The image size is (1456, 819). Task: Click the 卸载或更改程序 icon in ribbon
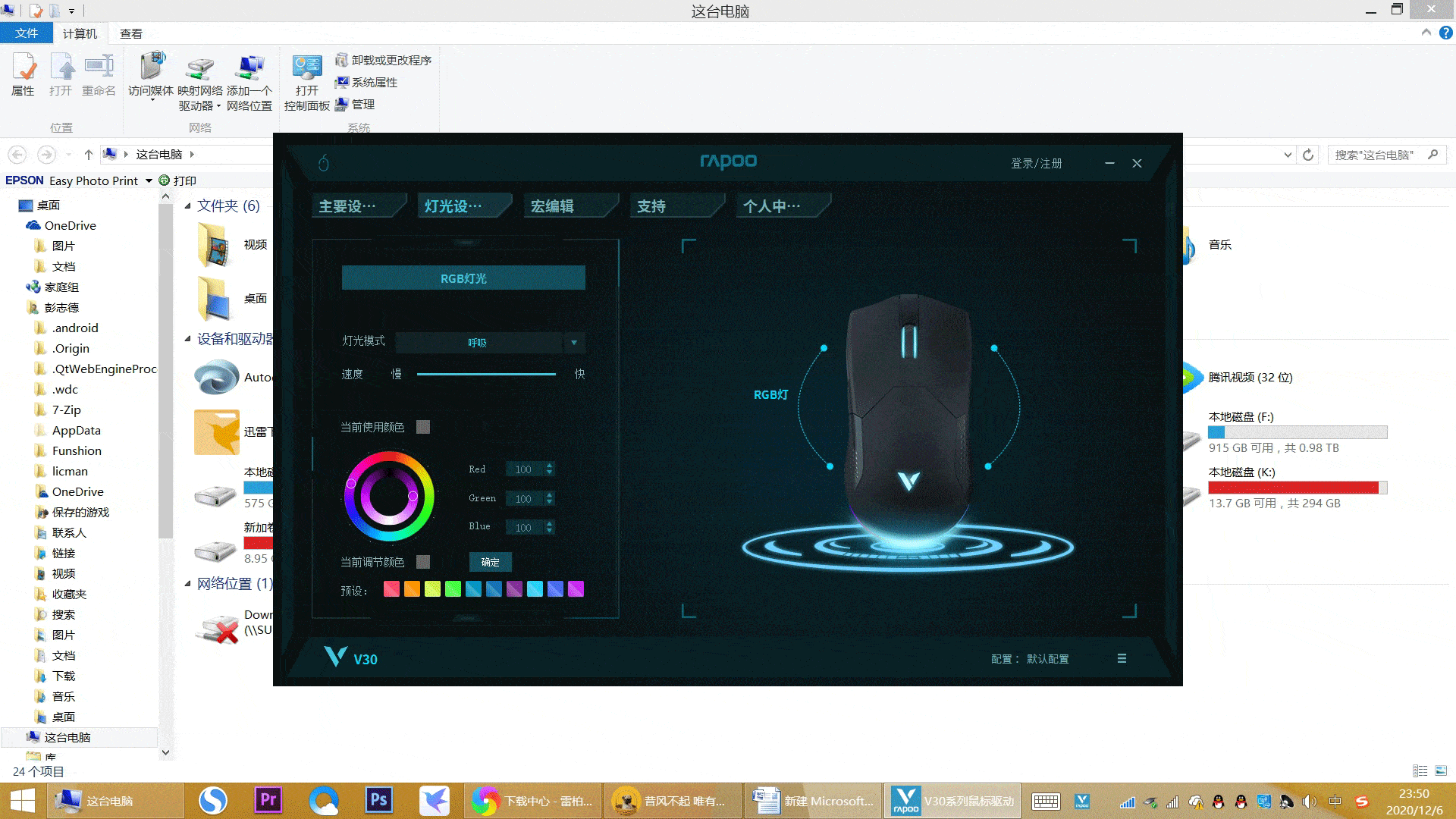(x=340, y=60)
